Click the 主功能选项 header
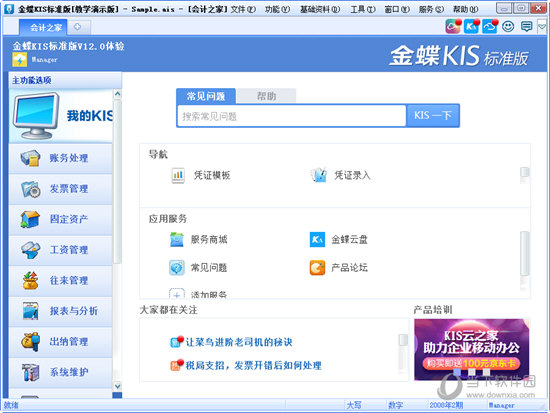The height and width of the screenshot is (413, 550). coord(65,80)
